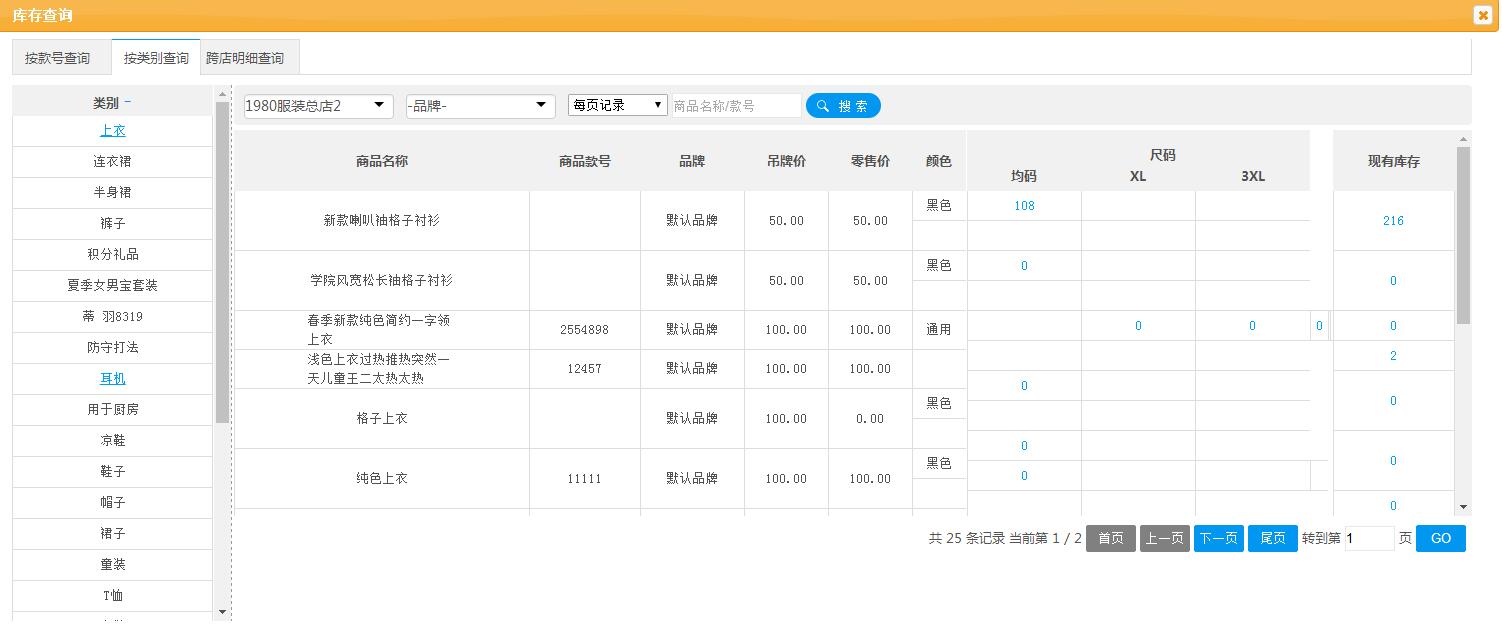1502x634 pixels.
Task: Select the 耳机 category
Action: [112, 378]
